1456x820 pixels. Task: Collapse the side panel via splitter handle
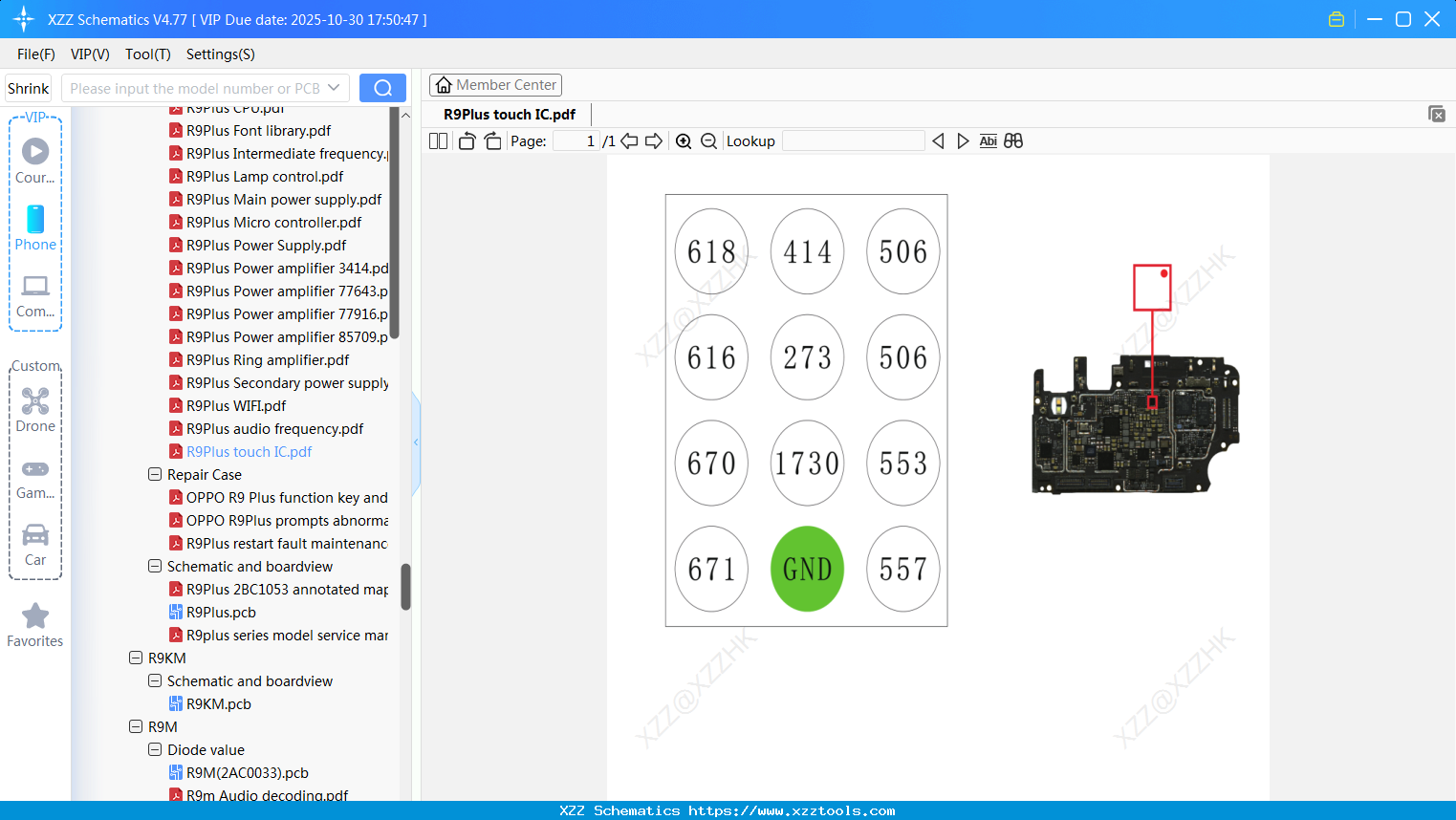coord(416,442)
